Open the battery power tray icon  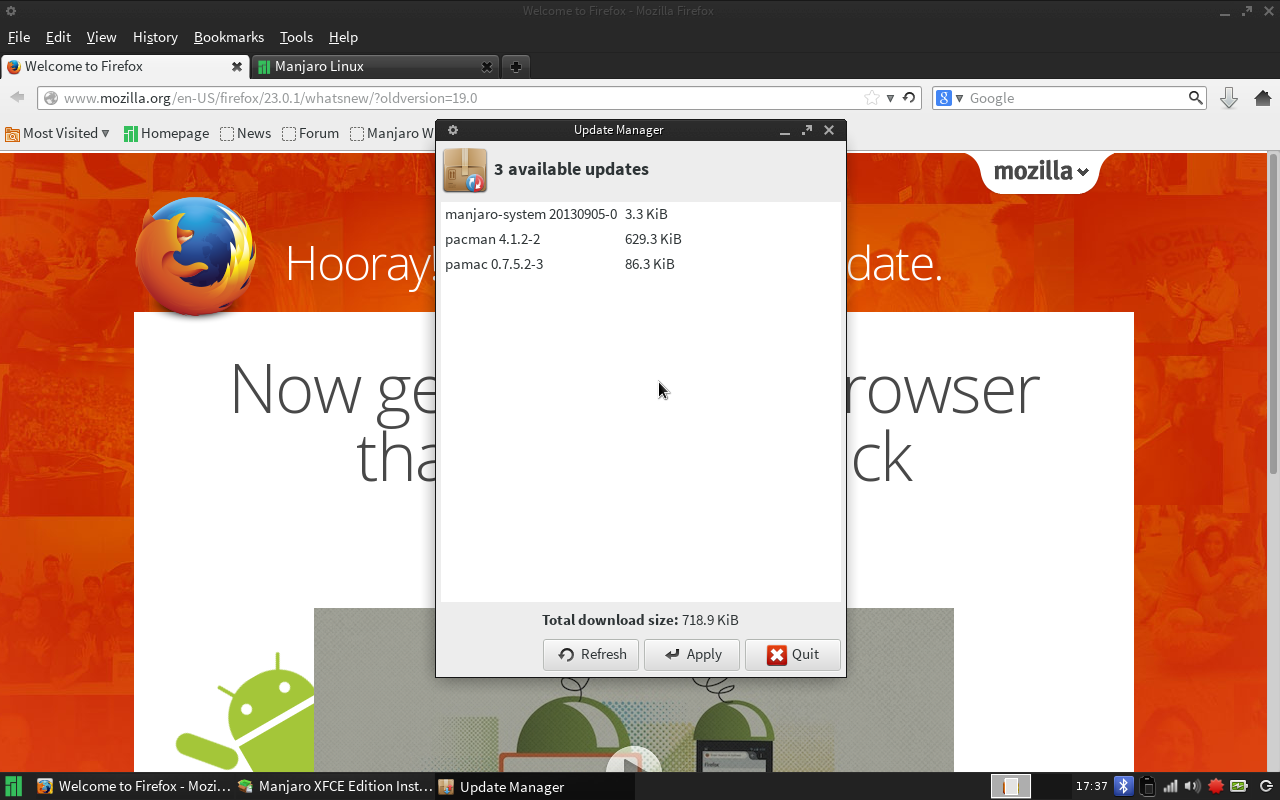[1239, 787]
